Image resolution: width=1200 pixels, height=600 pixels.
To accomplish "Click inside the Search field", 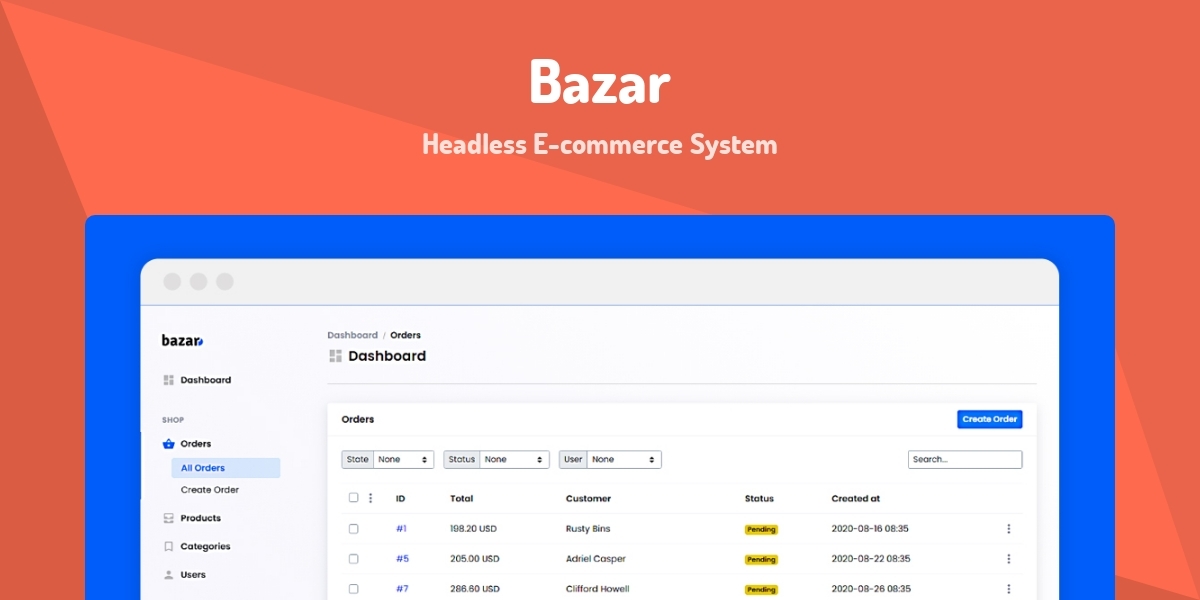I will 964,459.
